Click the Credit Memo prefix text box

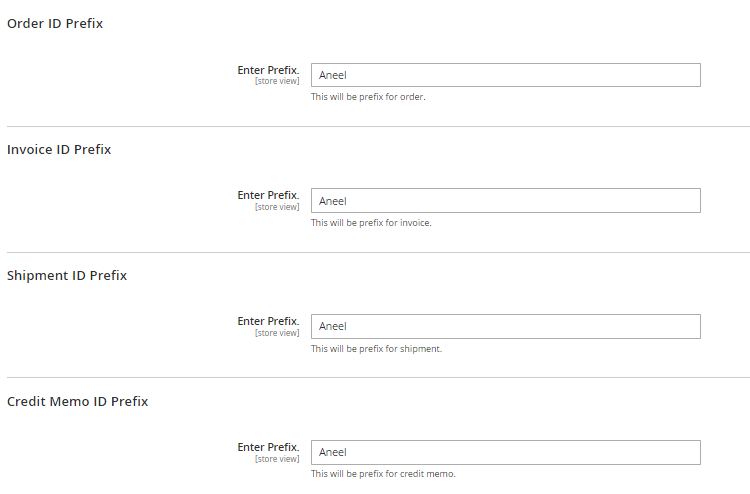[505, 453]
